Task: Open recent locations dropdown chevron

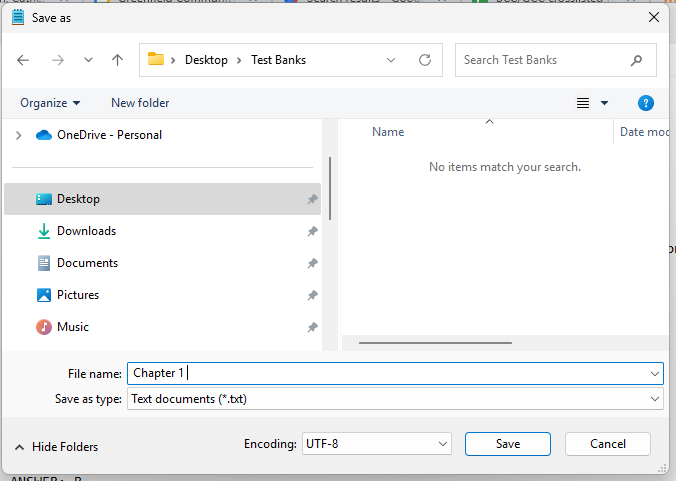Action: coord(88,60)
